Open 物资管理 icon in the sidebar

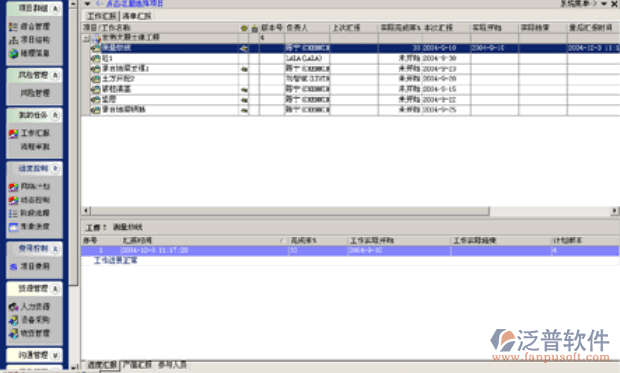(x=13, y=333)
